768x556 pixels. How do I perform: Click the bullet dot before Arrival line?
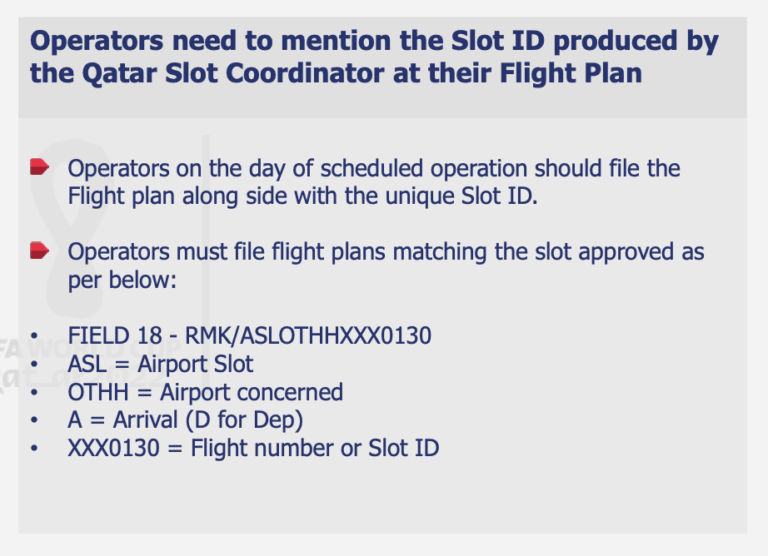(x=35, y=420)
